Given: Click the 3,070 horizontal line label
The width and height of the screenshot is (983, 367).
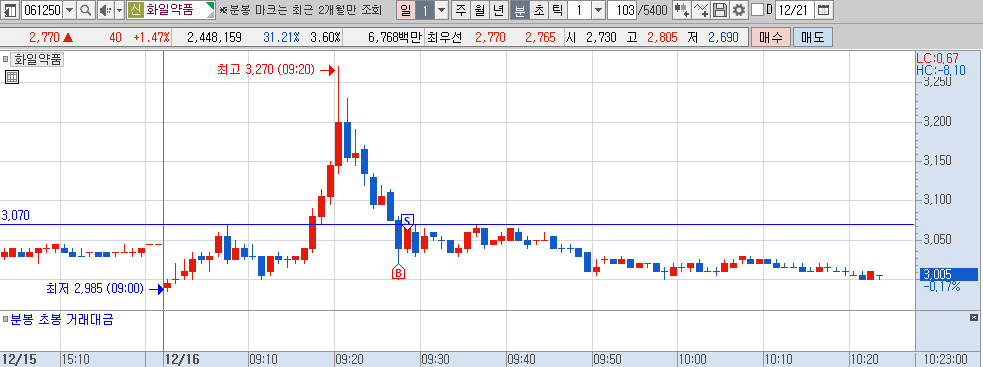Looking at the screenshot, I should pos(16,216).
